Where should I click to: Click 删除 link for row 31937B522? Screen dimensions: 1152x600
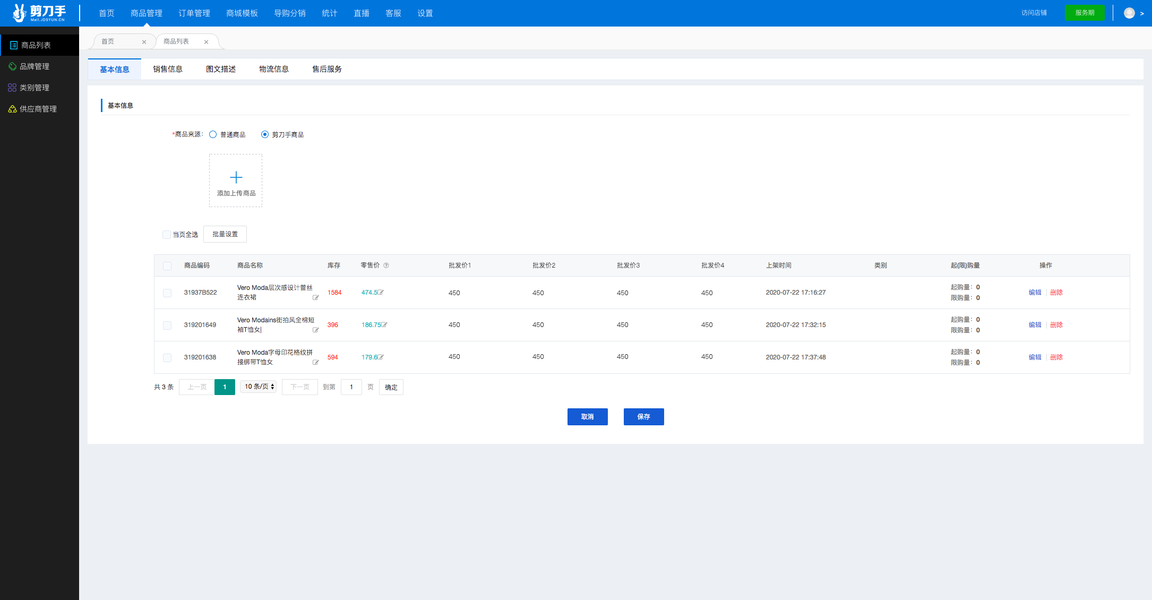point(1056,292)
